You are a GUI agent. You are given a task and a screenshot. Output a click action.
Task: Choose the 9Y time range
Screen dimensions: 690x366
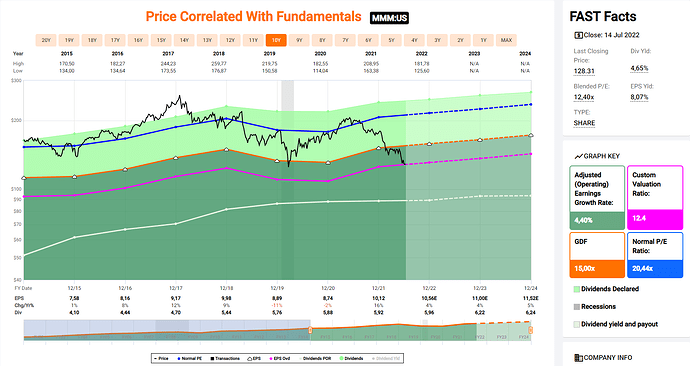pyautogui.click(x=299, y=40)
